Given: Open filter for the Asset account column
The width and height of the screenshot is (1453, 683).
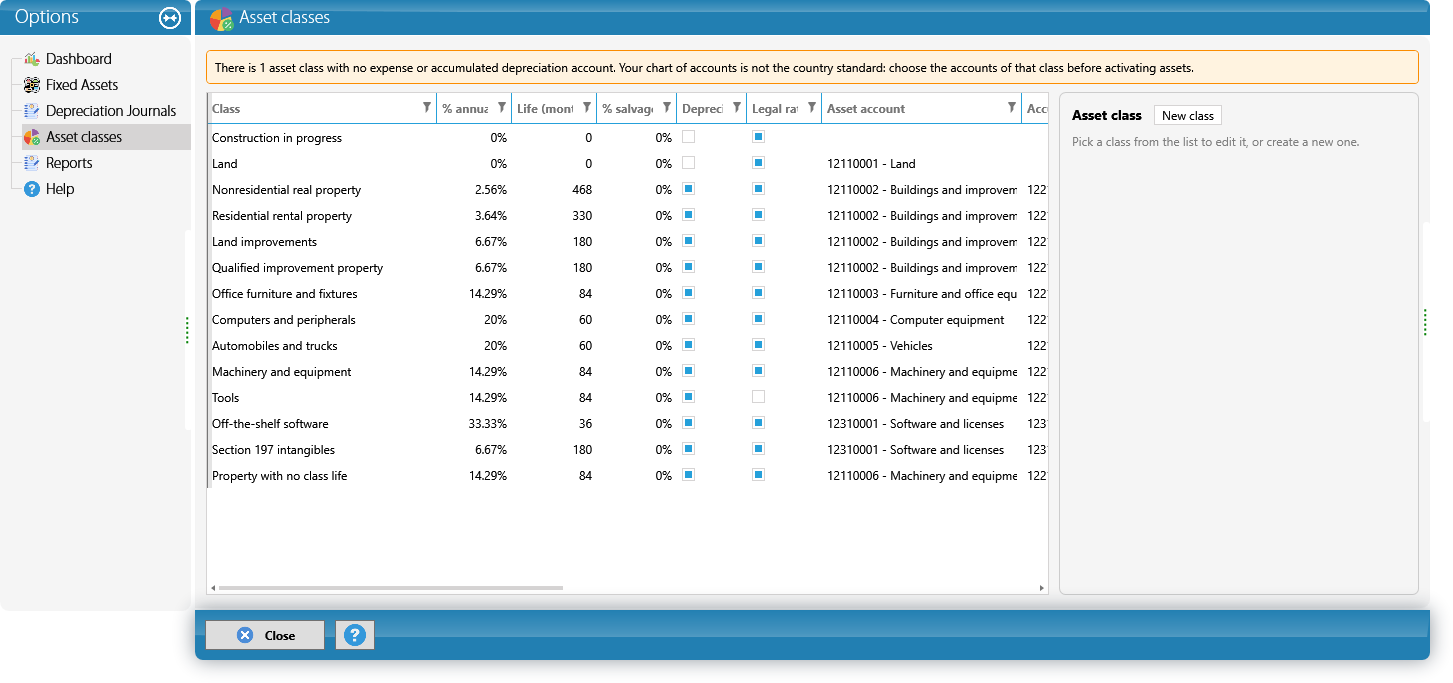Looking at the screenshot, I should click(x=1011, y=108).
